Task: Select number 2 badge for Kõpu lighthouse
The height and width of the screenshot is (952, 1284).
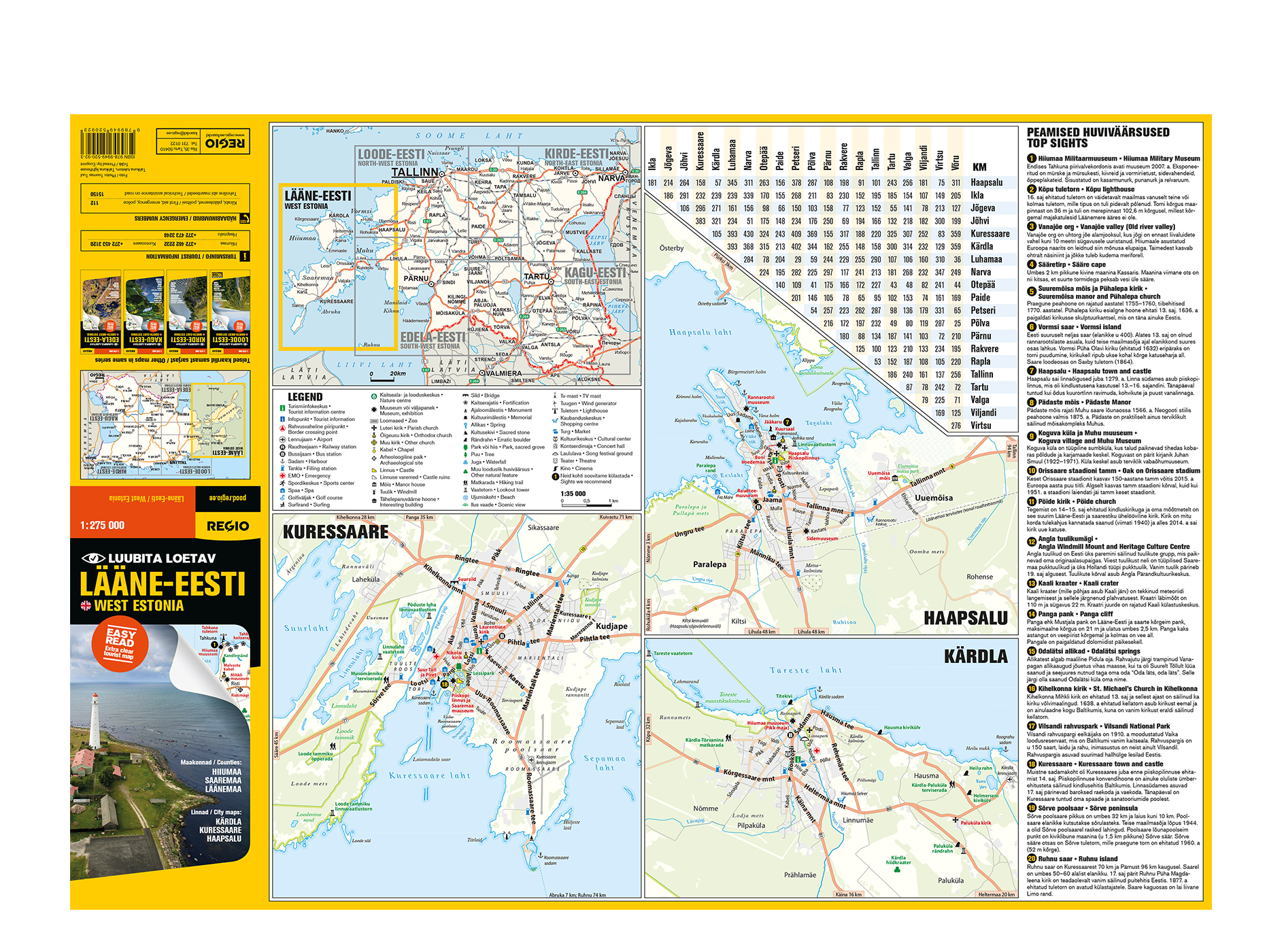Action: tap(1032, 189)
